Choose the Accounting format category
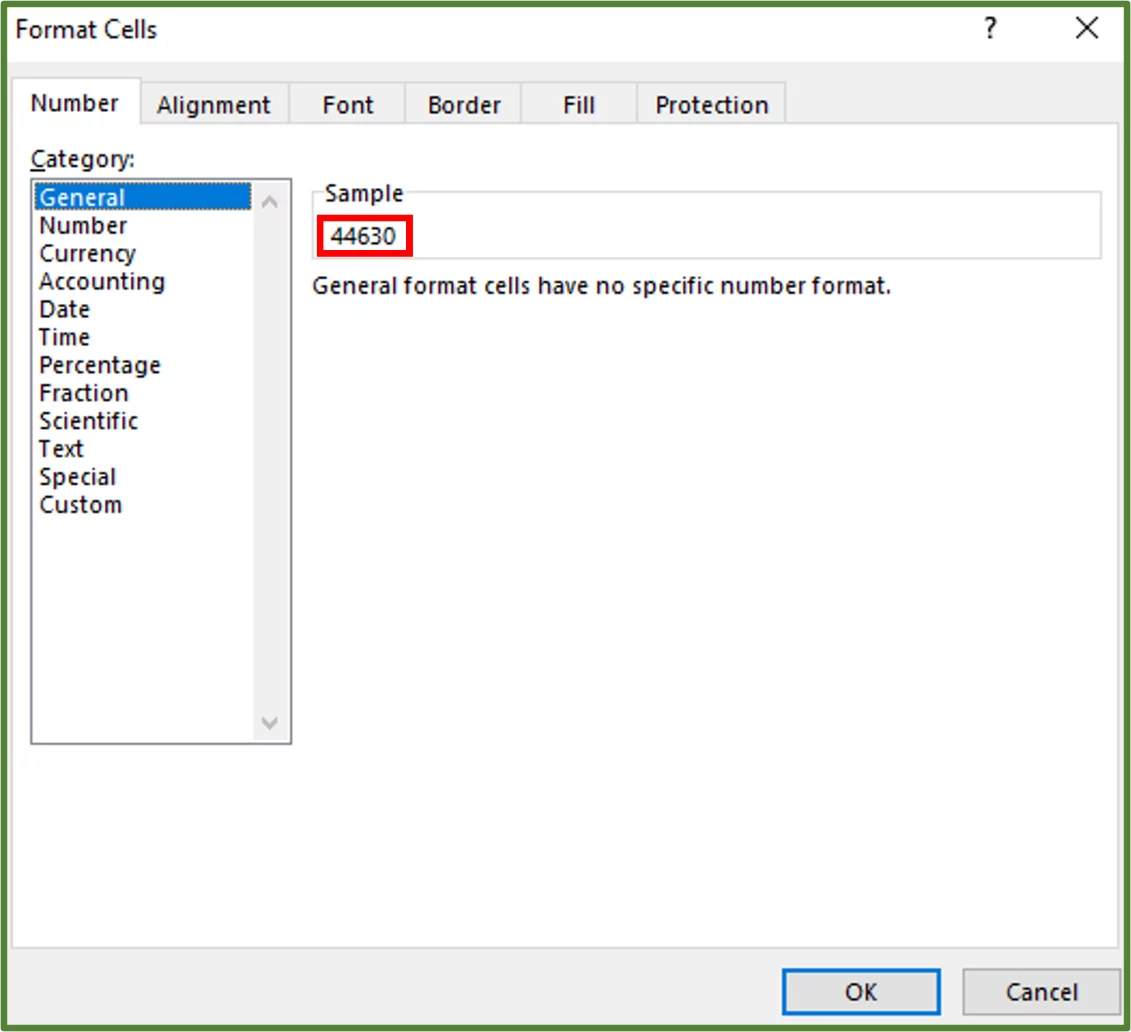Image resolution: width=1131 pixels, height=1032 pixels. tap(101, 281)
